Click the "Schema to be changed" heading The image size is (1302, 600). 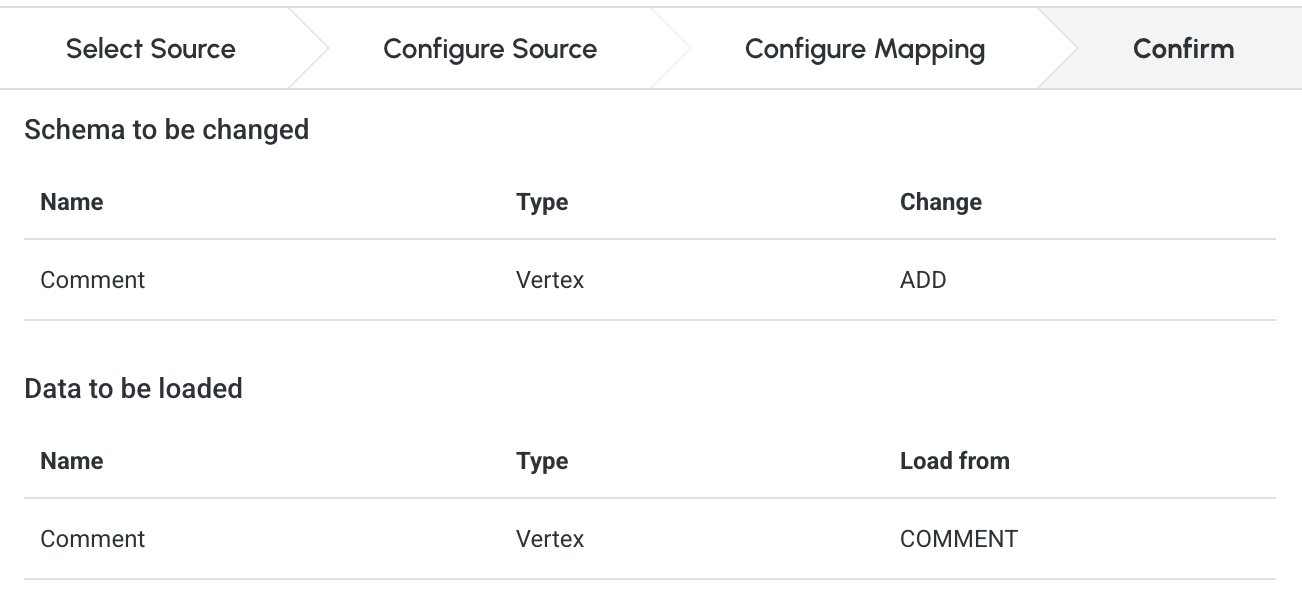tap(166, 130)
